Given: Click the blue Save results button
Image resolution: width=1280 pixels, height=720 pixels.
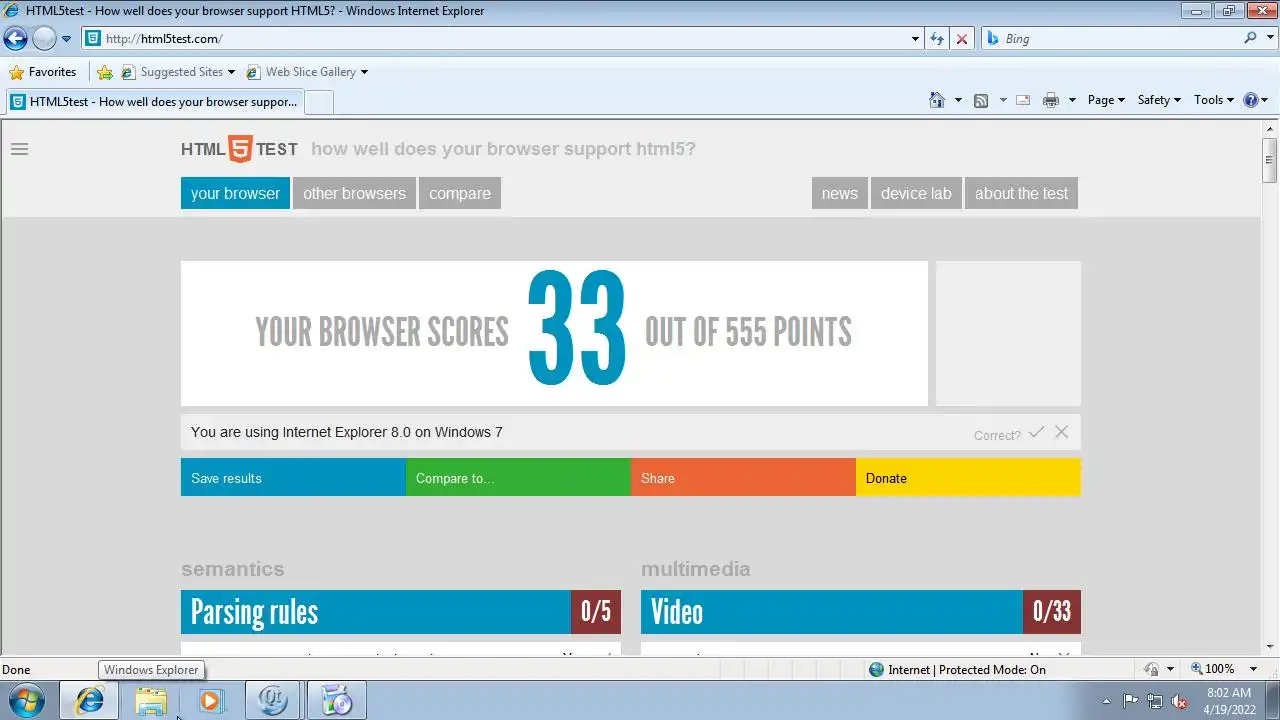Looking at the screenshot, I should coord(293,478).
